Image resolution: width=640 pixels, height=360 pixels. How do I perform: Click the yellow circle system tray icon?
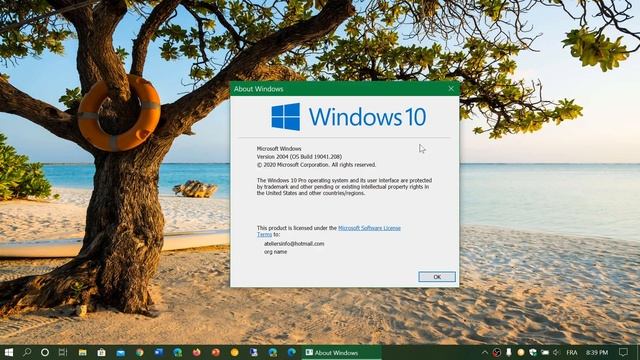click(x=521, y=352)
